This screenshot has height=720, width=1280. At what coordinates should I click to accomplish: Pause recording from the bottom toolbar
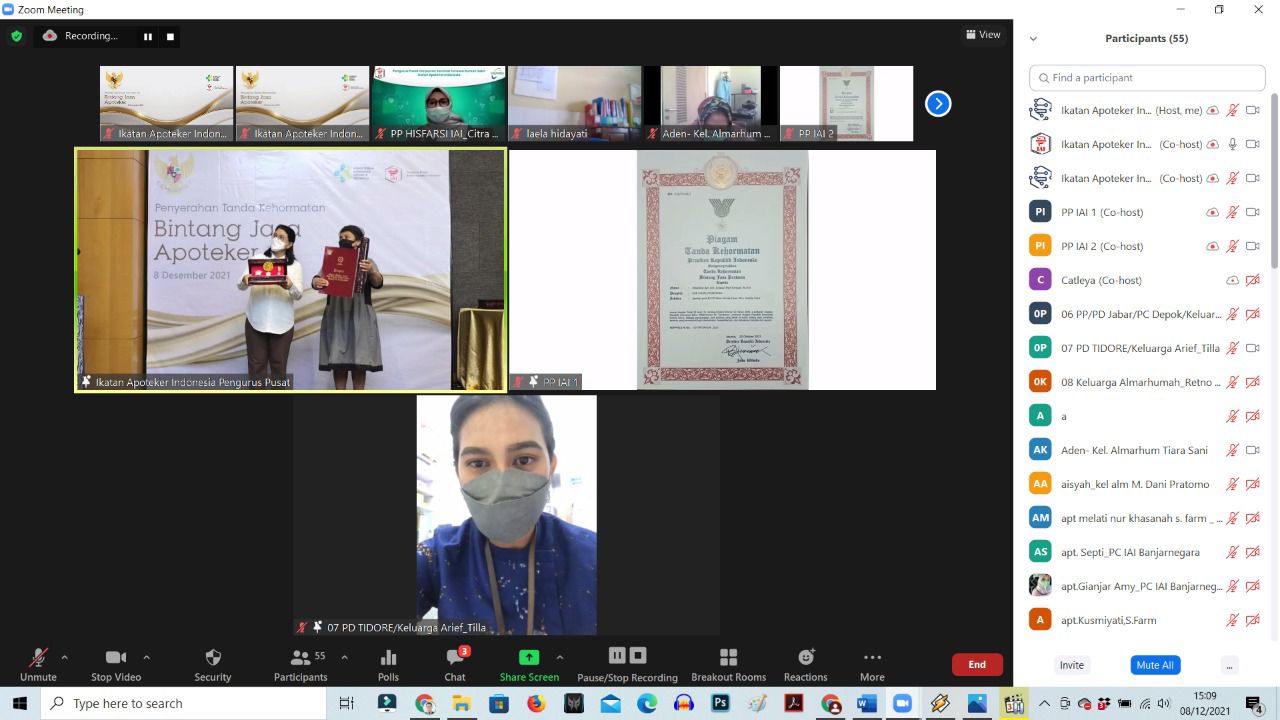click(x=617, y=656)
